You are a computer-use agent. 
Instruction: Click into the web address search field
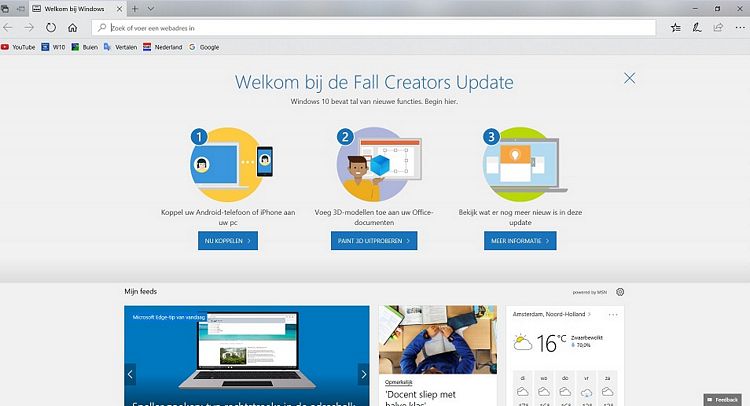click(374, 28)
